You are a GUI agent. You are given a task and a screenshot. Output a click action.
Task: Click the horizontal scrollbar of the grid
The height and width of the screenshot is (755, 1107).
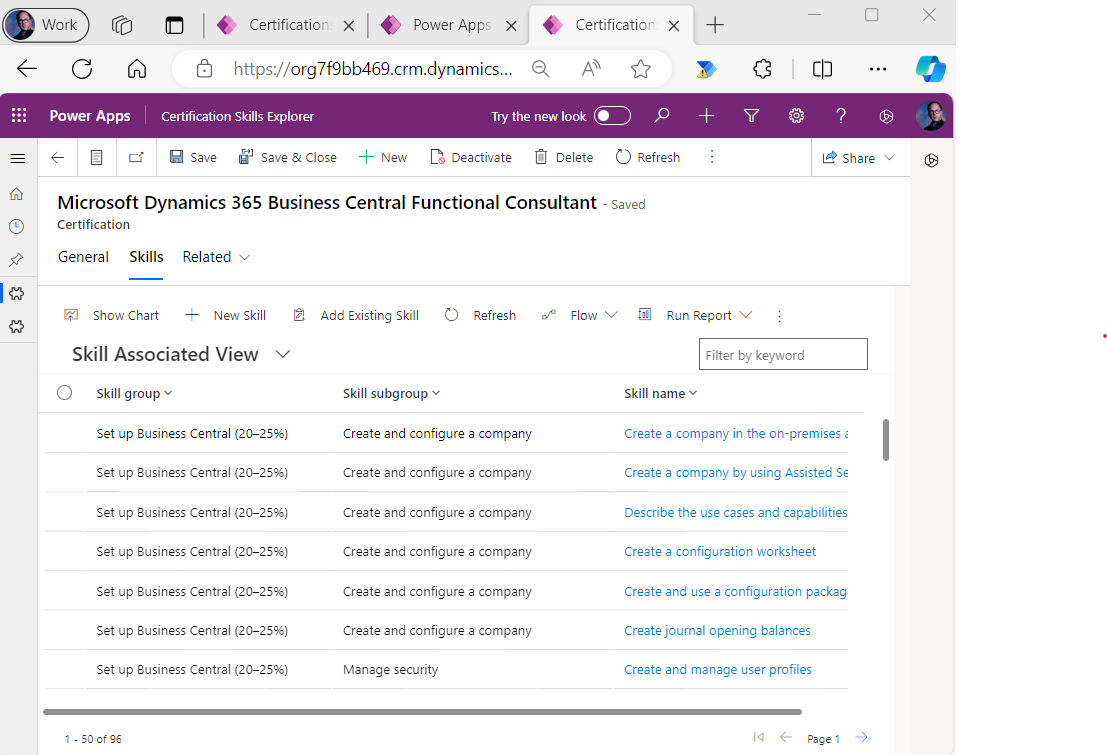click(422, 712)
